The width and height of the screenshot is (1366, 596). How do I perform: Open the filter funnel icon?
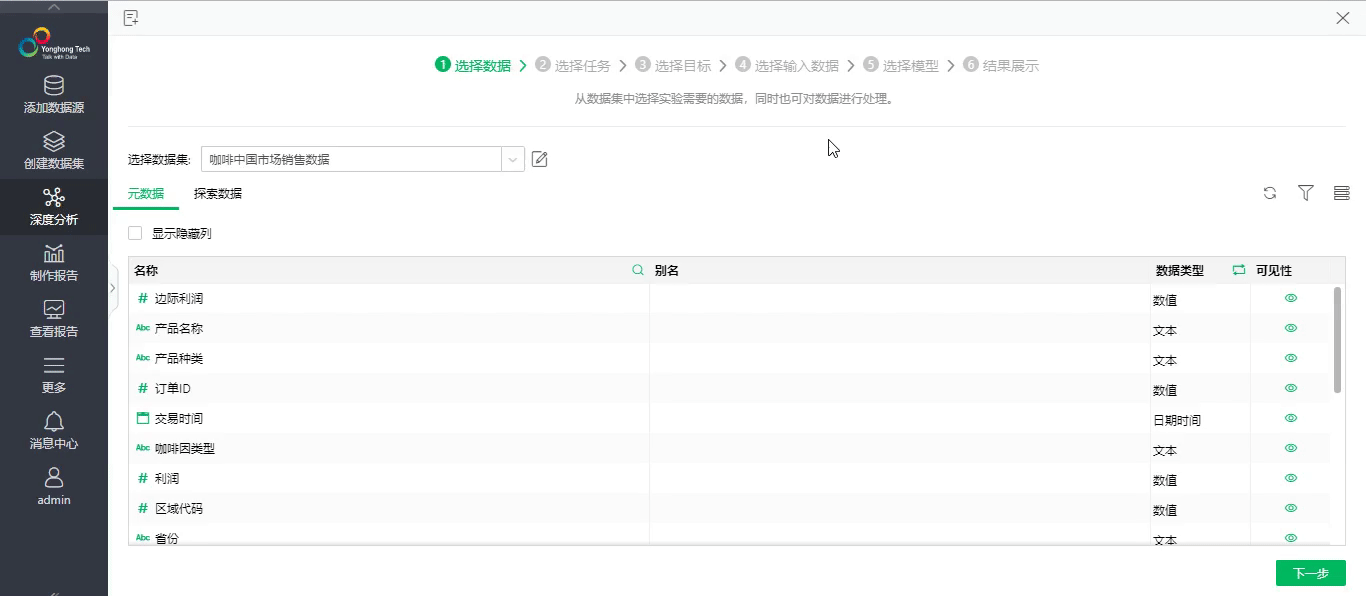point(1305,193)
